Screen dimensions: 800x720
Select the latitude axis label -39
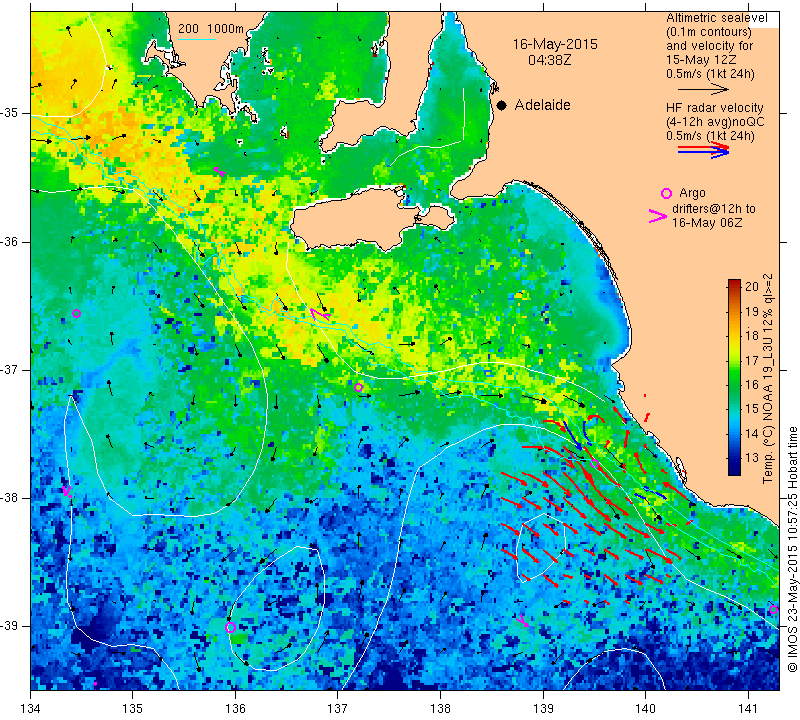tap(10, 626)
